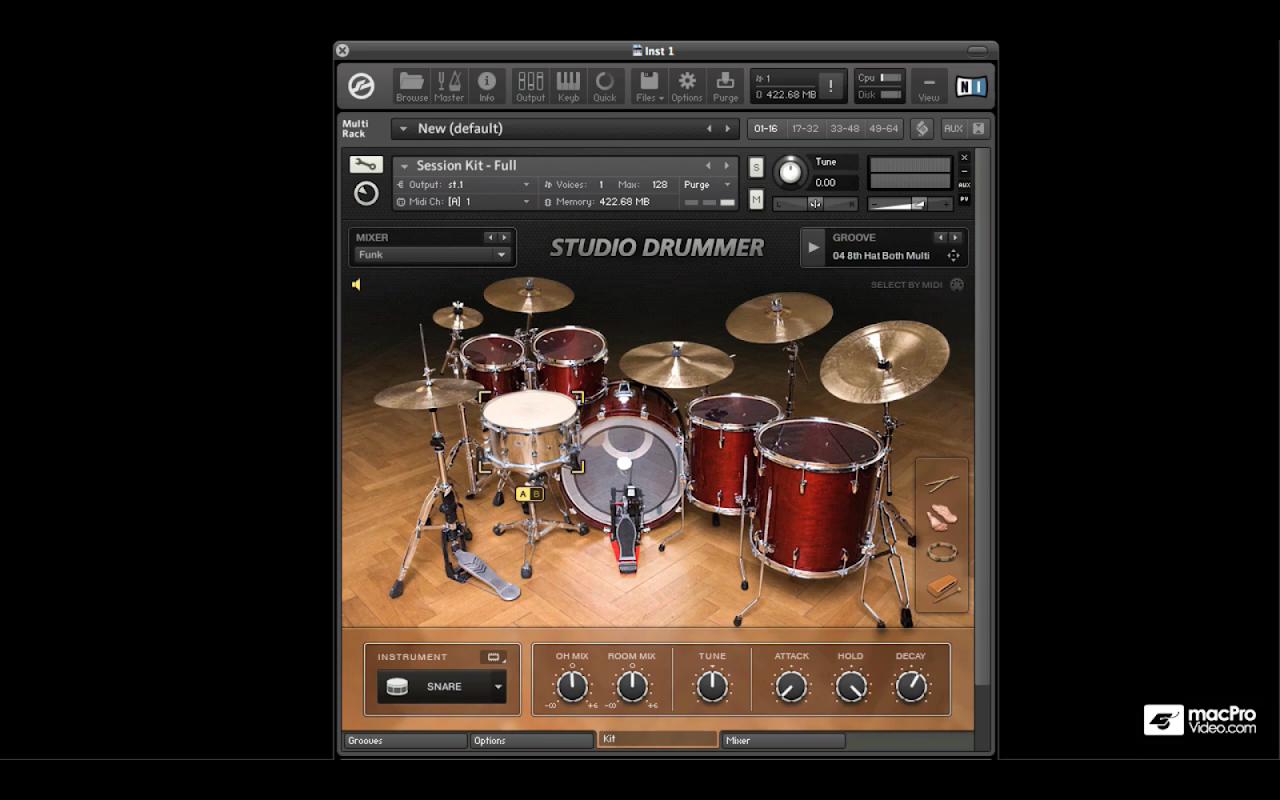Open the Options gear icon
This screenshot has width=1280, height=800.
pos(687,85)
